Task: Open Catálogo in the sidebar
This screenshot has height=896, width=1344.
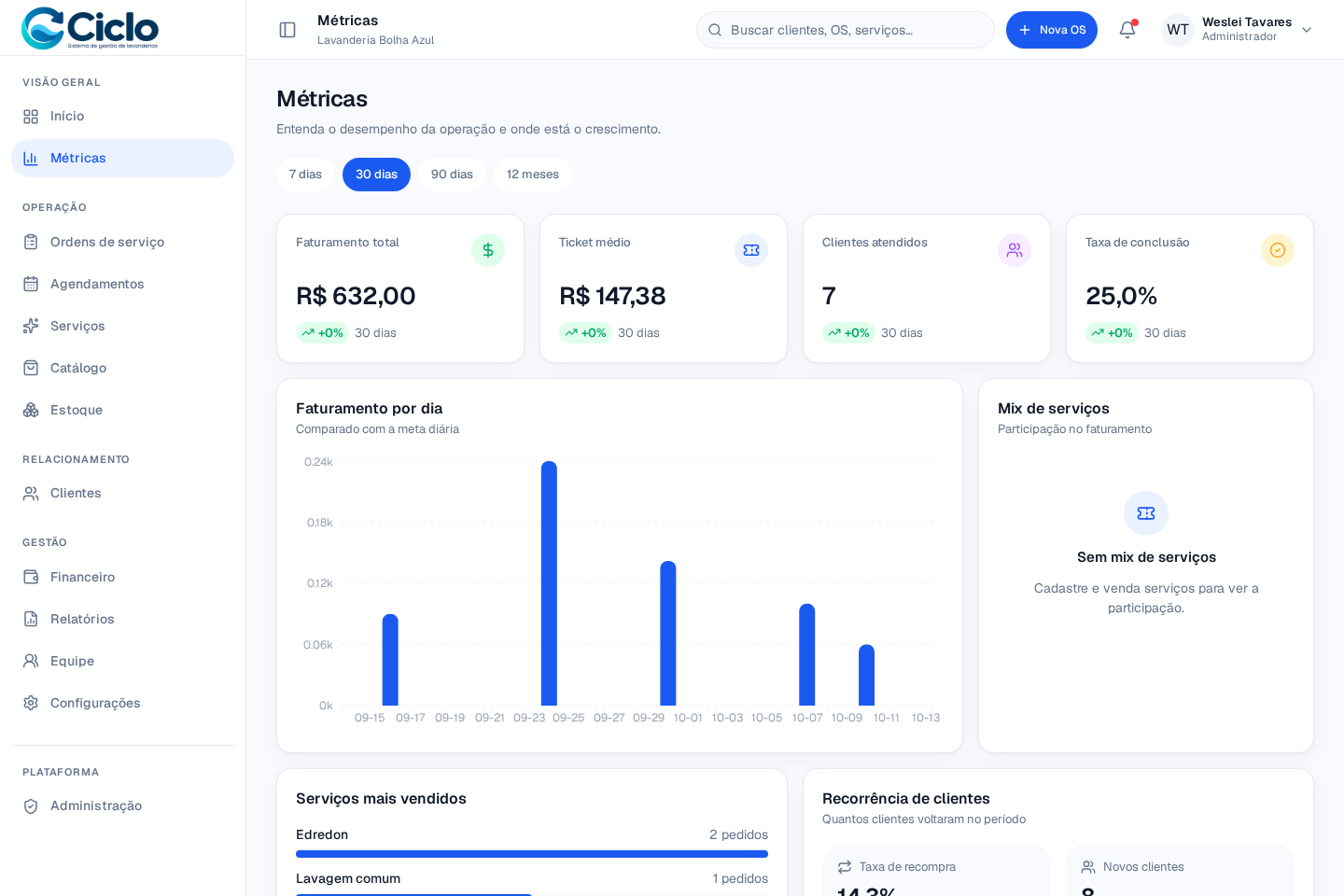Action: pyautogui.click(x=122, y=369)
